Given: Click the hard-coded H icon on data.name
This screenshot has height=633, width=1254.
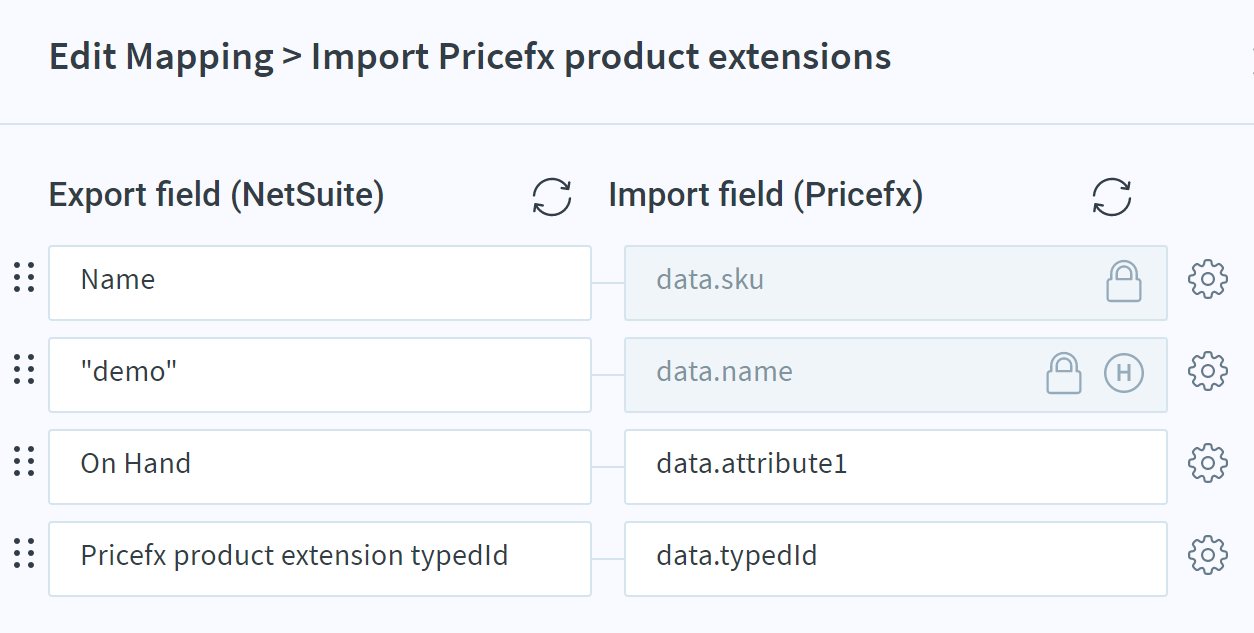Looking at the screenshot, I should click(x=1124, y=373).
